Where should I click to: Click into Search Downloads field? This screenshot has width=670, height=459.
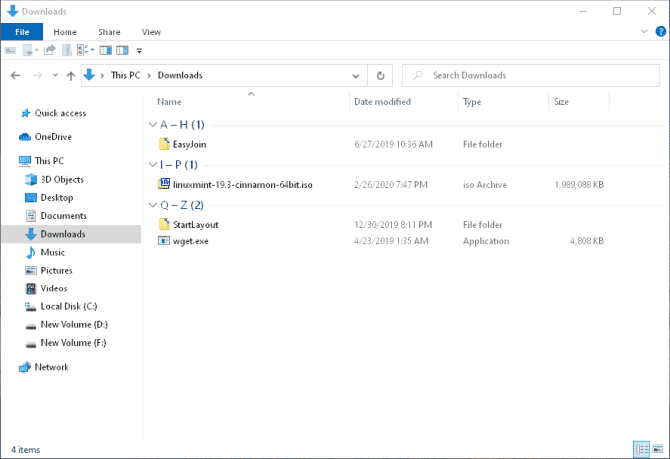531,76
